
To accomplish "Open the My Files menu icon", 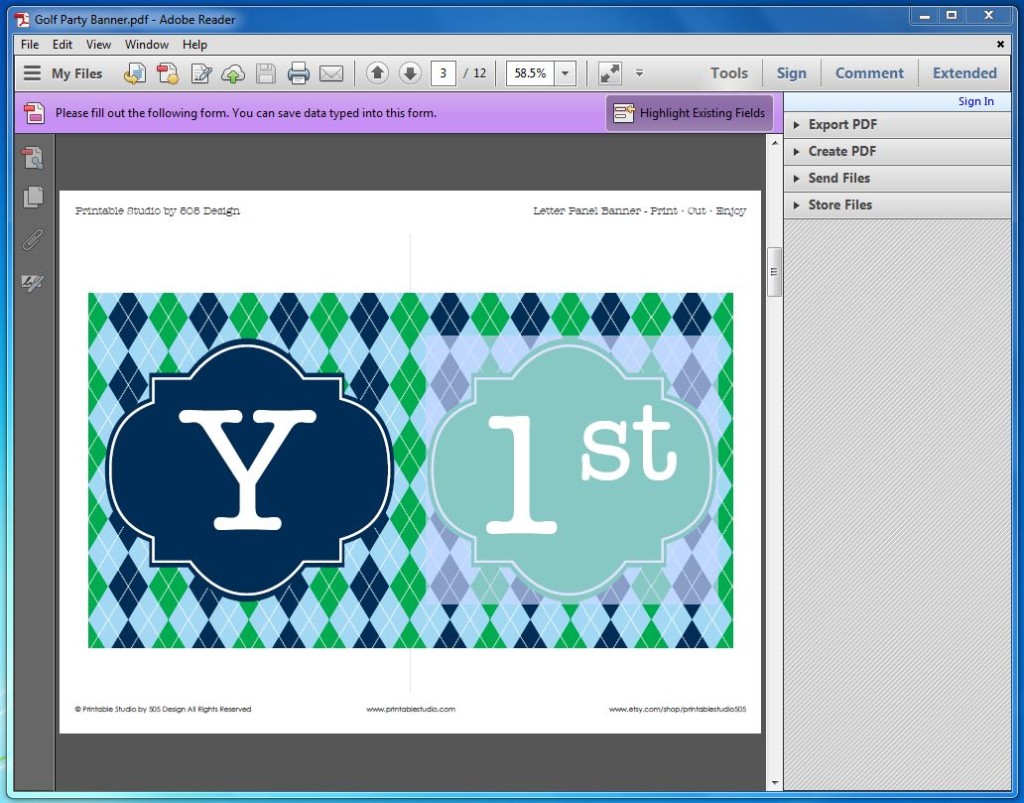I will click(x=32, y=72).
